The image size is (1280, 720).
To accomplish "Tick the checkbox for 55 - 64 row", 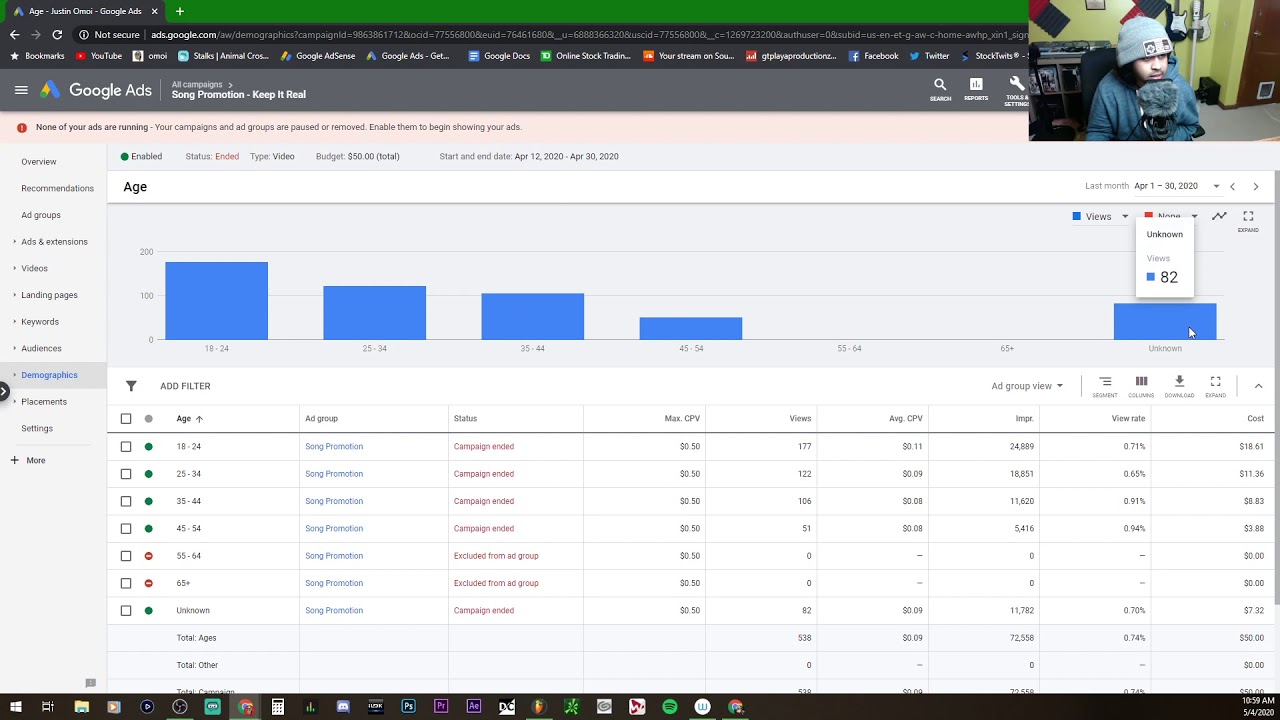I will [126, 556].
